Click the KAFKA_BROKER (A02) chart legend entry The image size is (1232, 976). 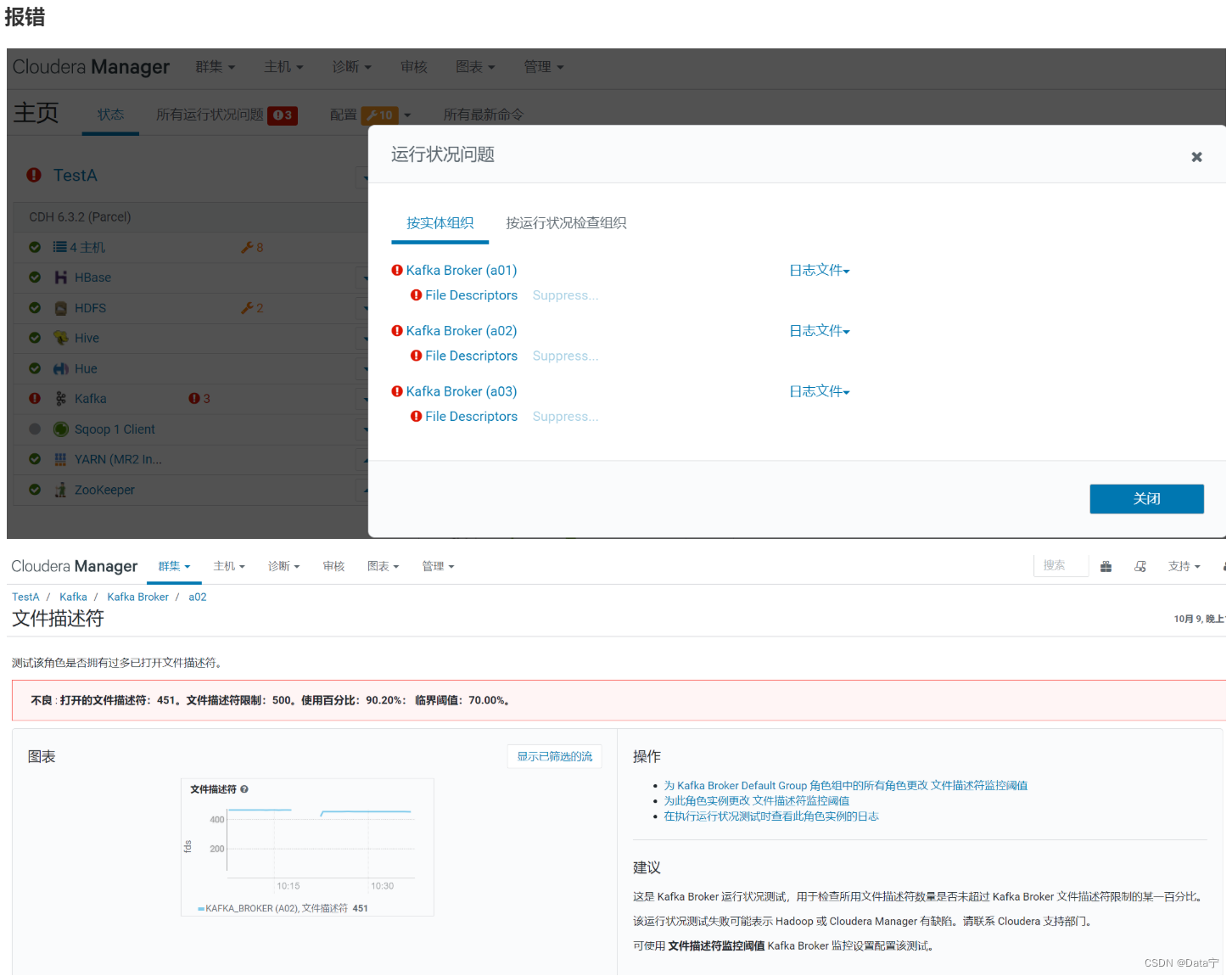[283, 908]
